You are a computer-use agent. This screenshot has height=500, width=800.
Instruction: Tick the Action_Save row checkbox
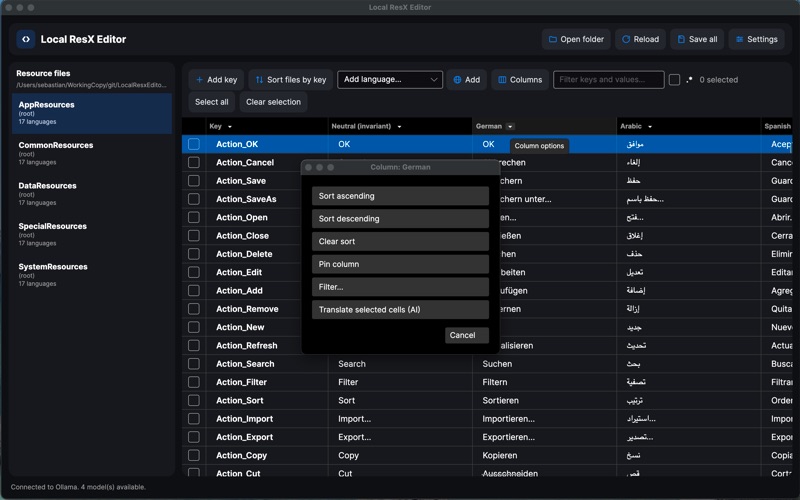[x=194, y=181]
